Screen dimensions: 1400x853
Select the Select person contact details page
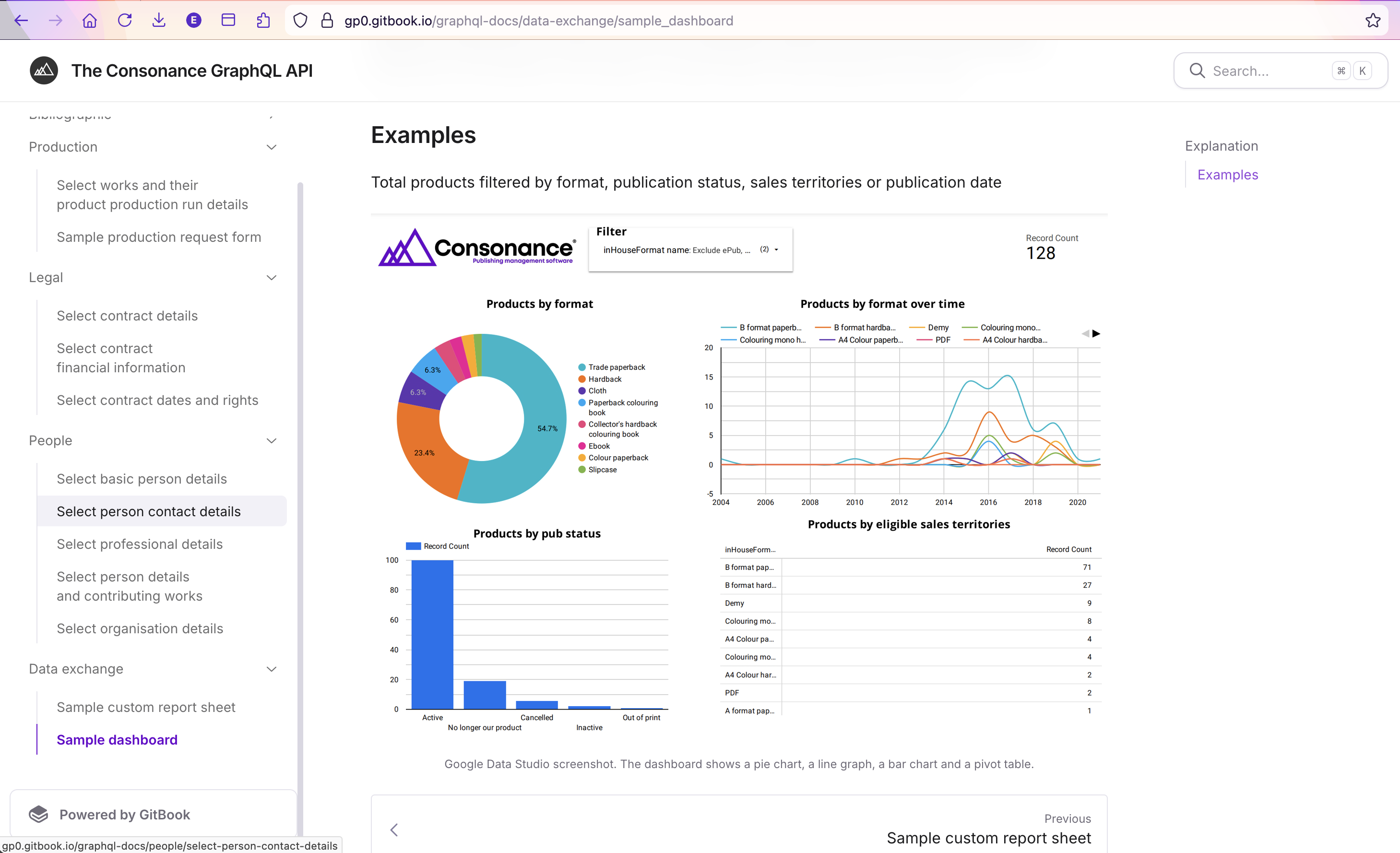pyautogui.click(x=148, y=511)
